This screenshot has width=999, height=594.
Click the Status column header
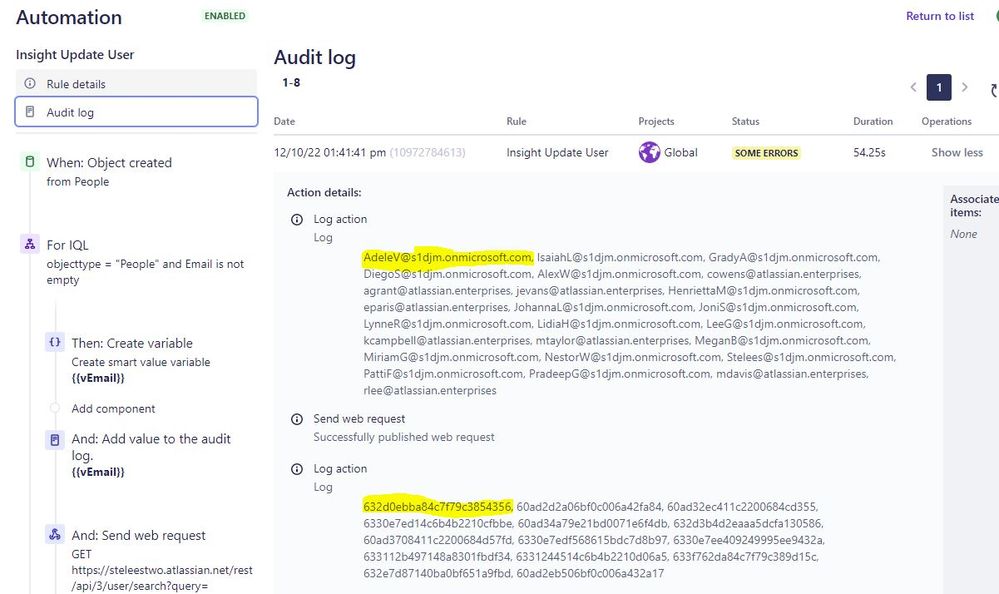(x=745, y=121)
